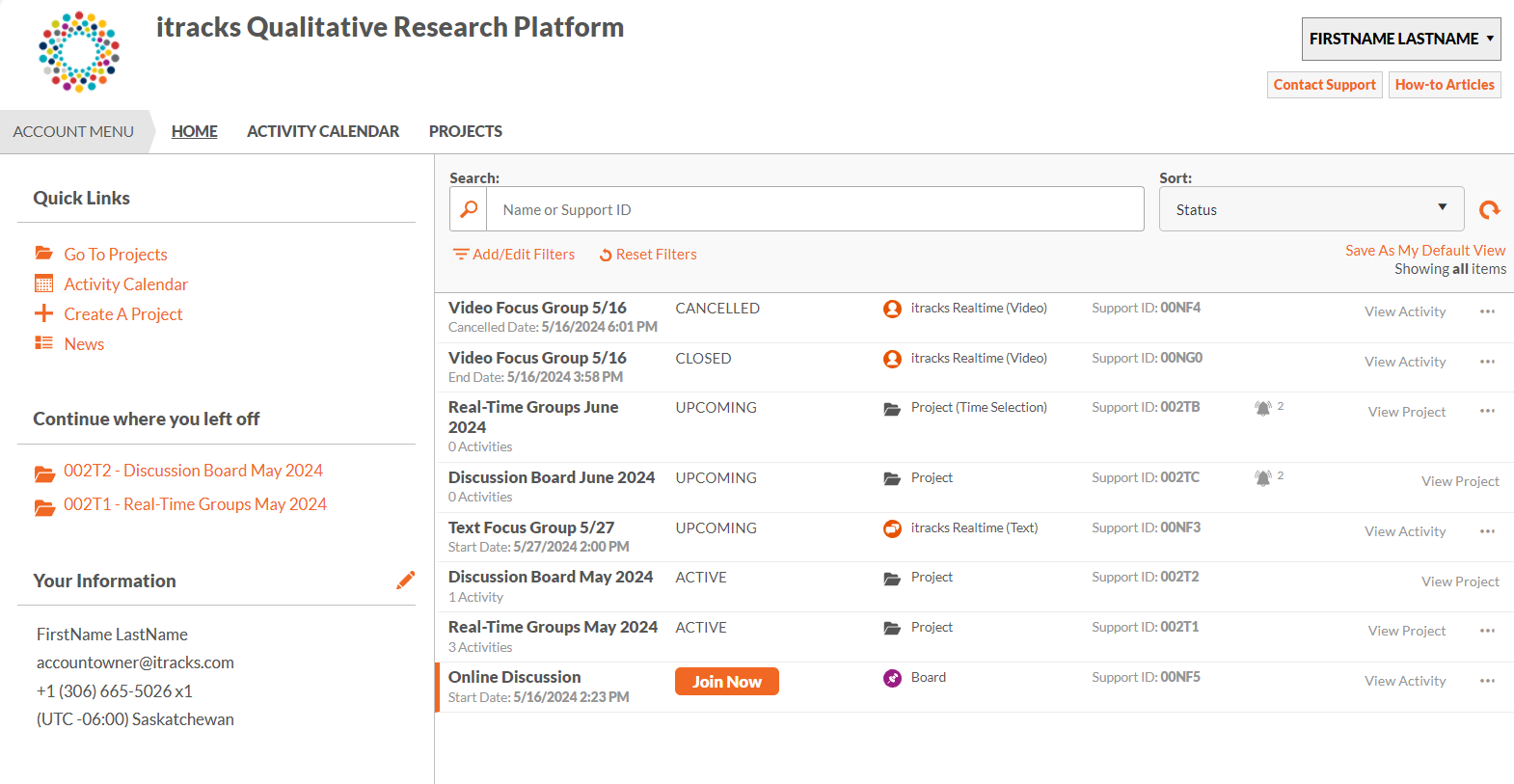
Task: Click Join Now for Online Discussion
Action: (x=727, y=682)
